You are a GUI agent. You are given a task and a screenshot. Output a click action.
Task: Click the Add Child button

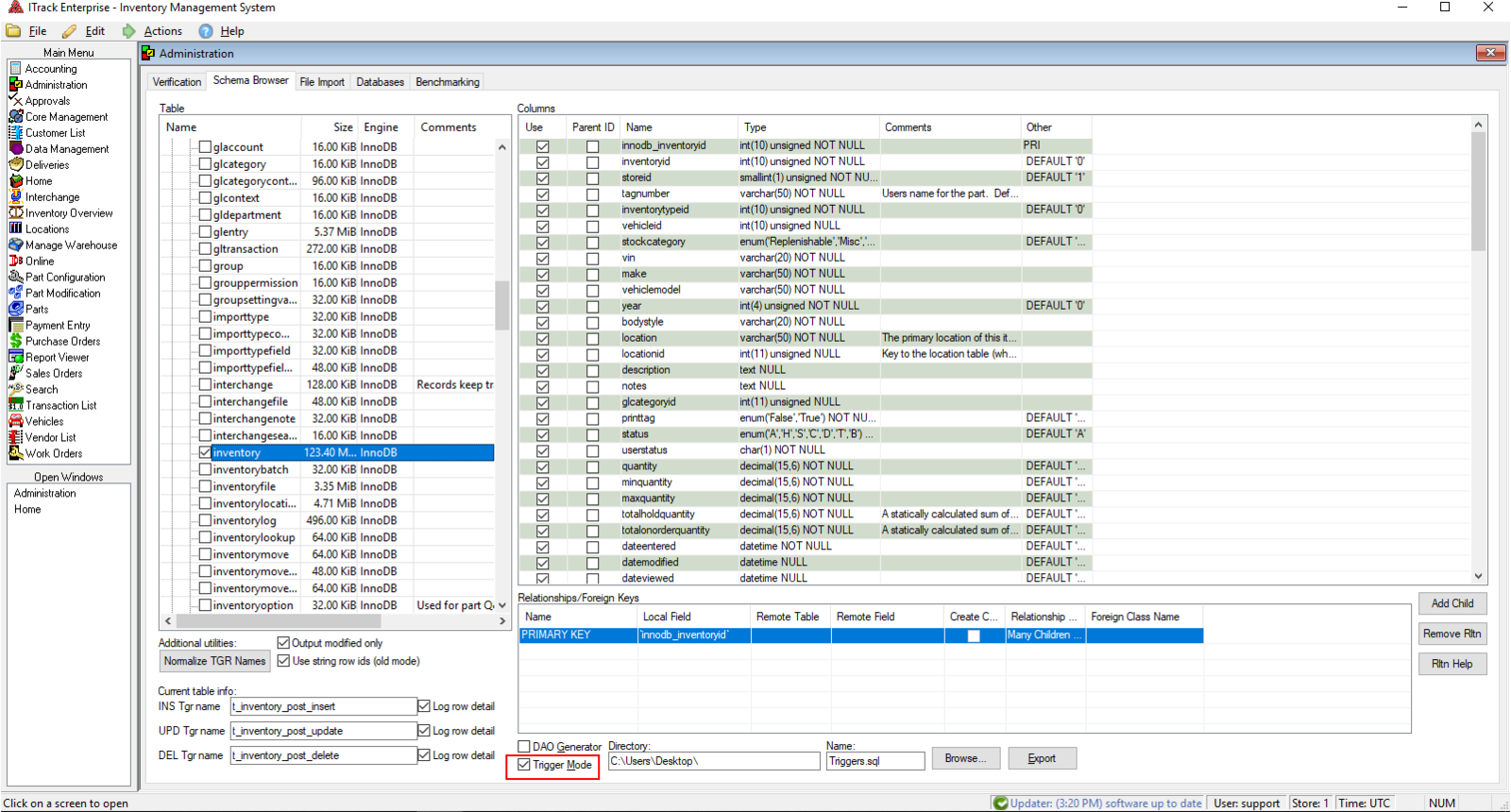point(1452,603)
